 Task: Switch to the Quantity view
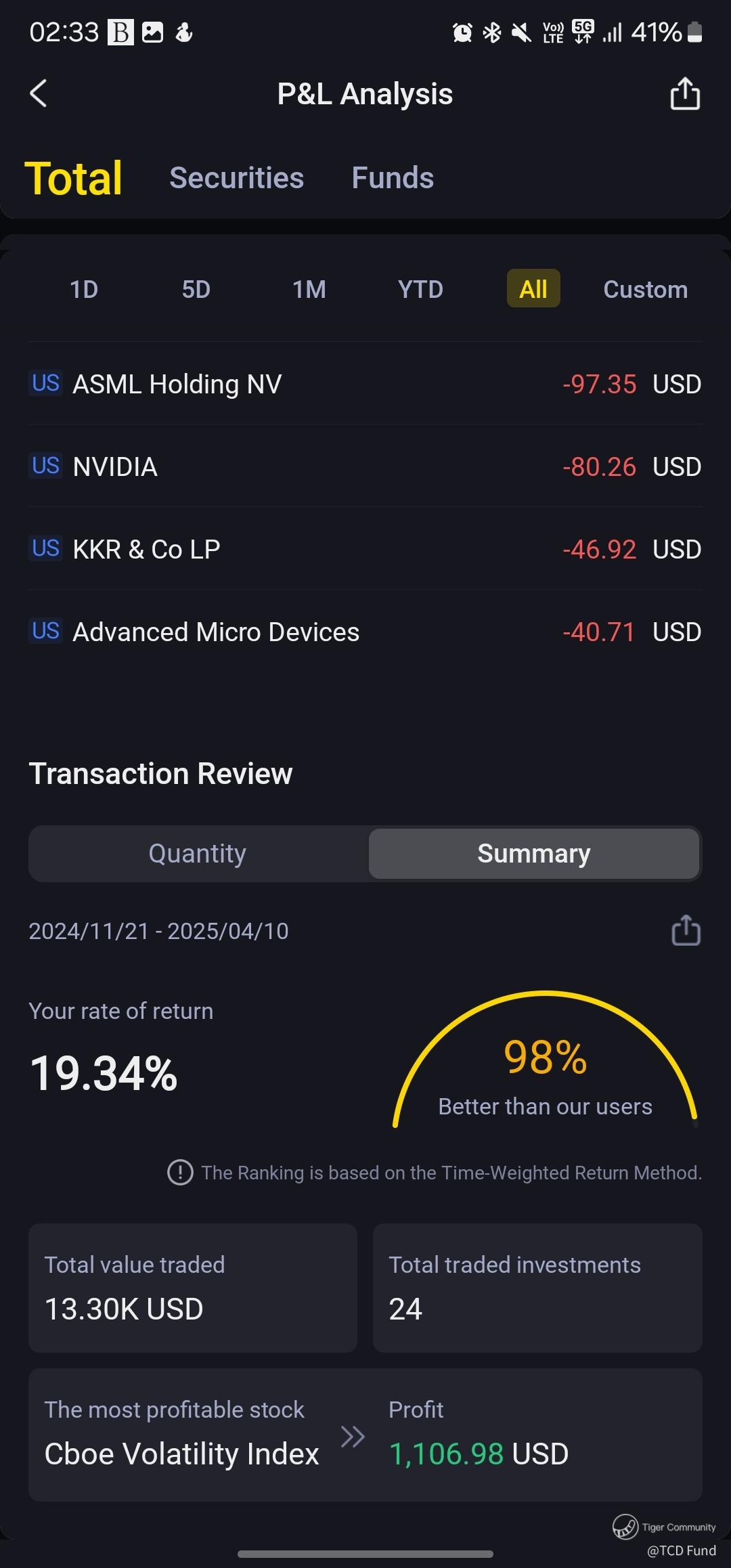coord(198,853)
